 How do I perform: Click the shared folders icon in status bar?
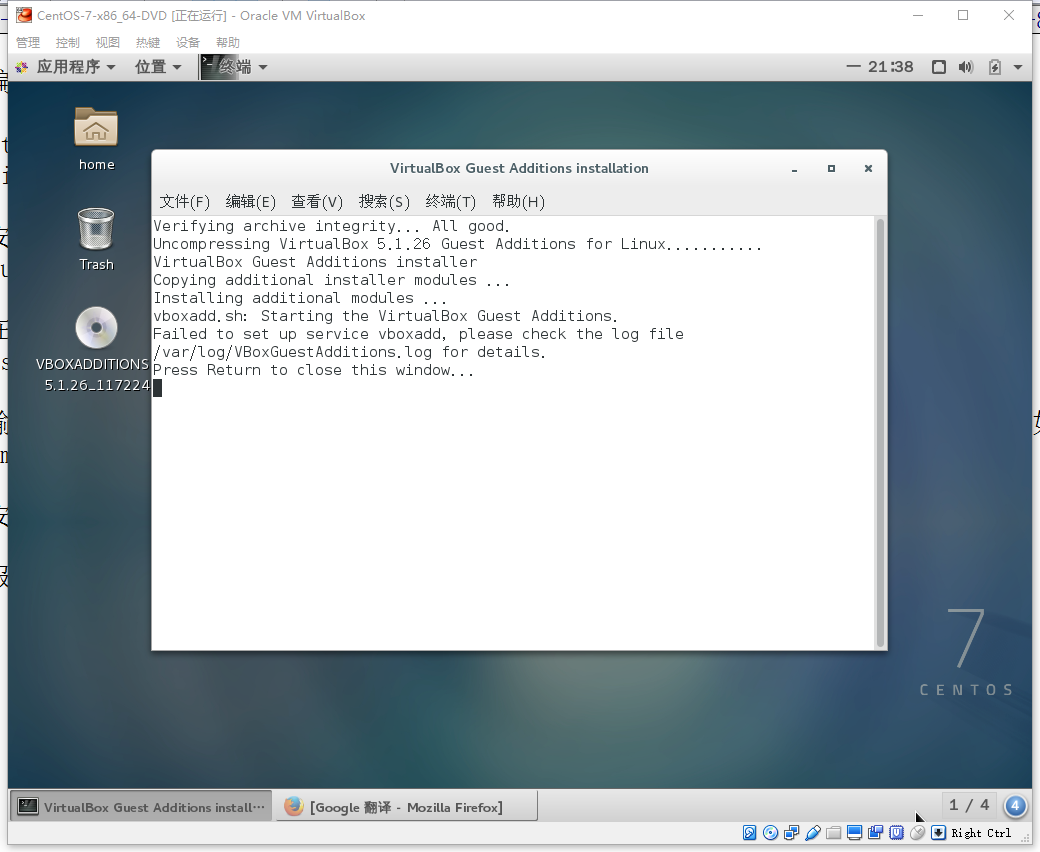833,833
